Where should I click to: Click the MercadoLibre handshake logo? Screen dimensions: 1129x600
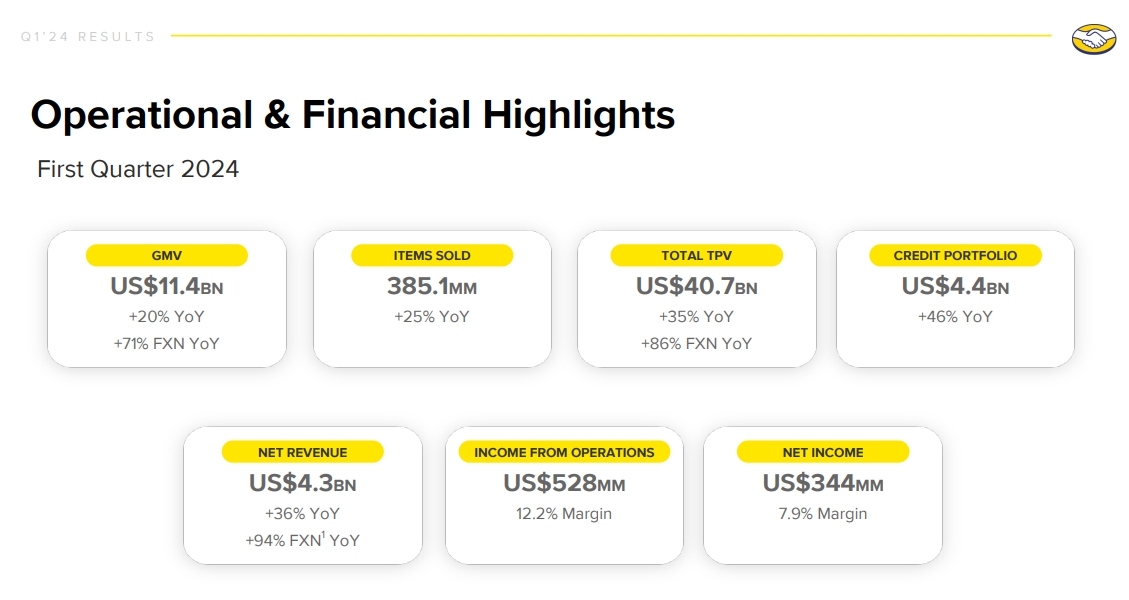(x=1093, y=39)
